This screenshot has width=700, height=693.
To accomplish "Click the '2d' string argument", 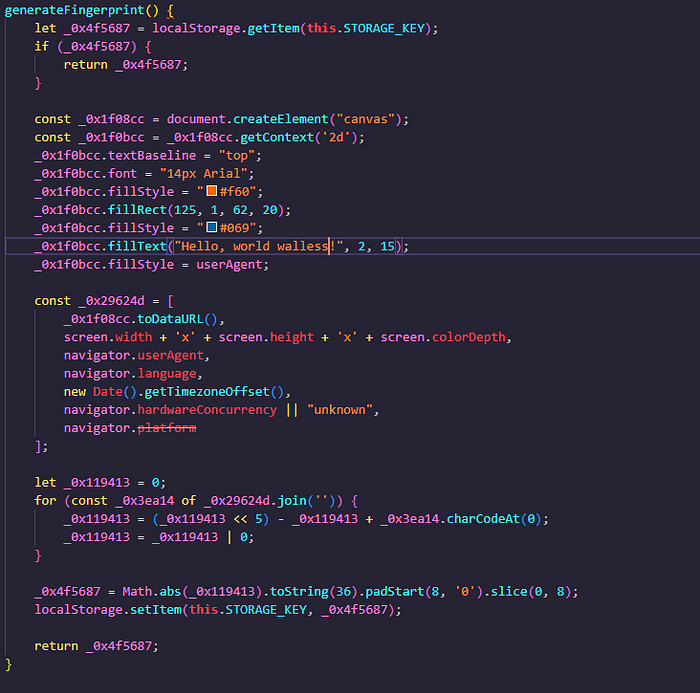I will [x=336, y=137].
